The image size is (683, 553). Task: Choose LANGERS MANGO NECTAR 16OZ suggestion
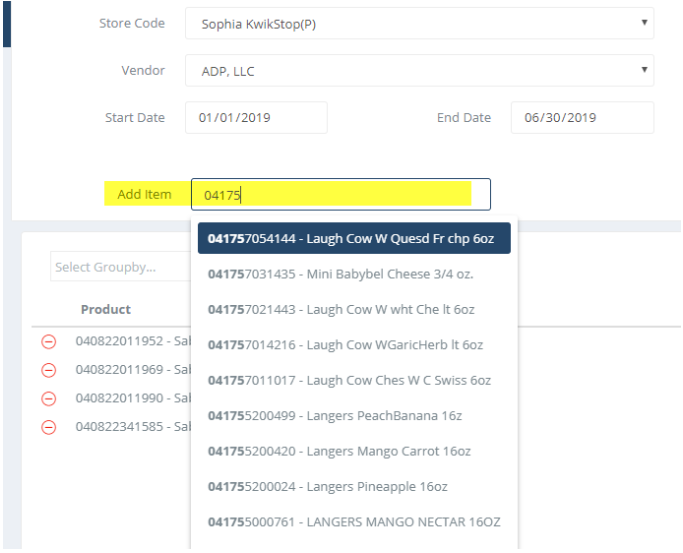point(354,522)
